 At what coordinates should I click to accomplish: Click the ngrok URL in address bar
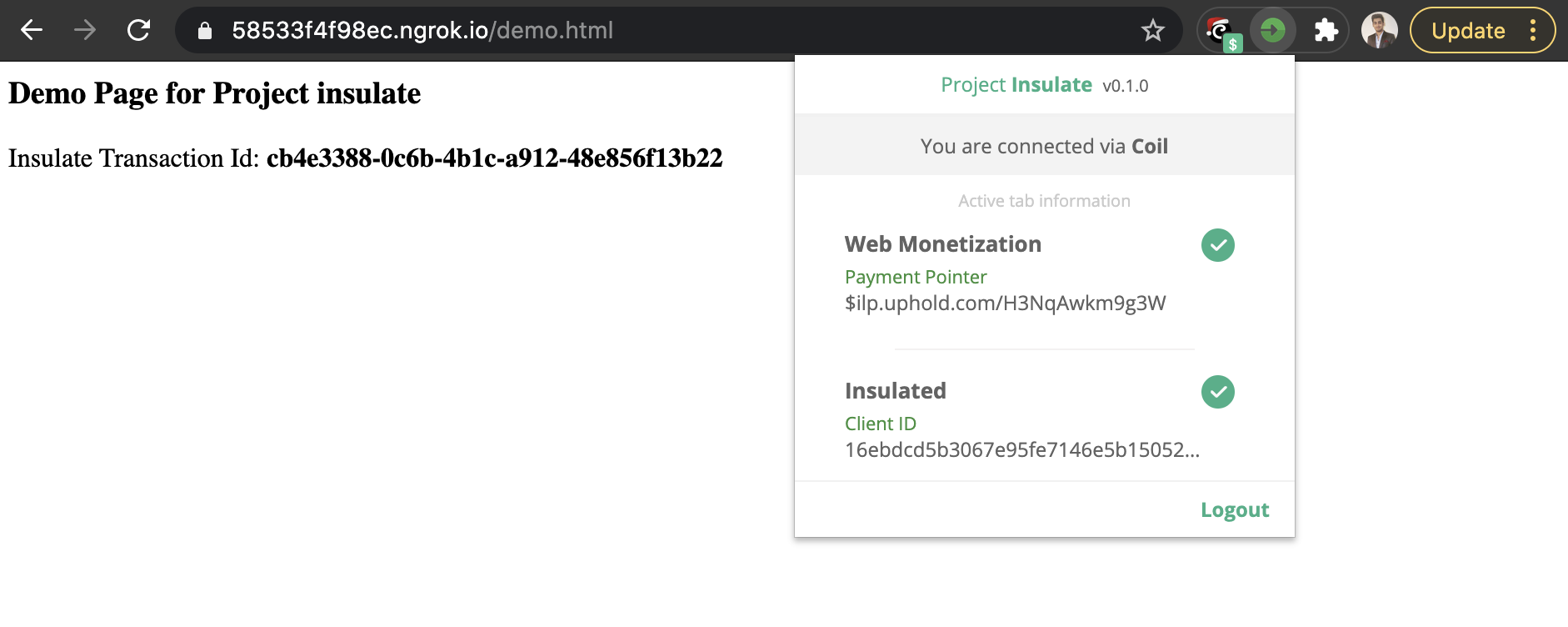coord(422,31)
